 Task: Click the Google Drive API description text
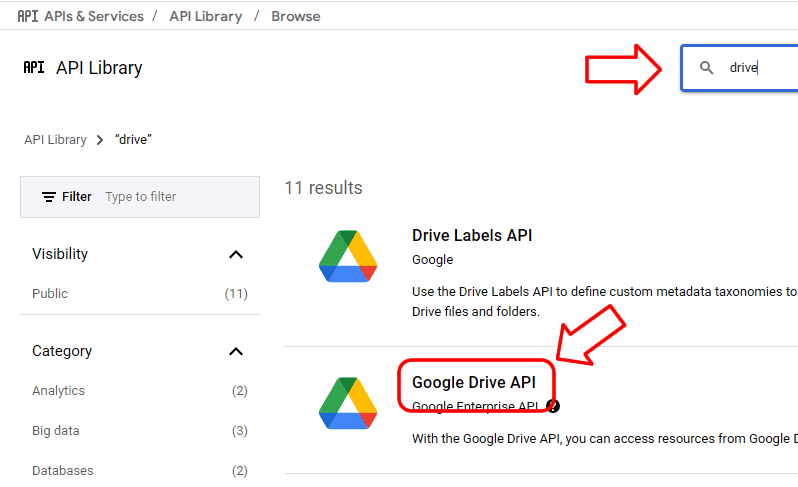[x=605, y=439]
